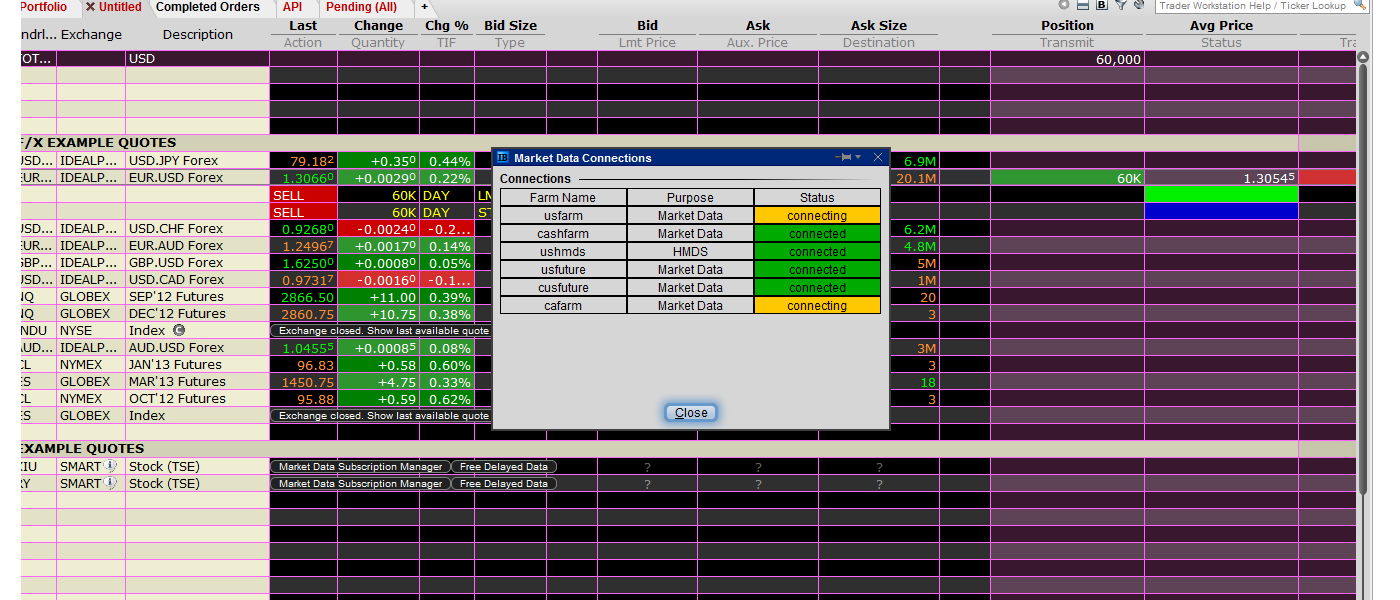
Task: Click the pin icon in the Market Data Connections title bar
Action: tap(842, 158)
